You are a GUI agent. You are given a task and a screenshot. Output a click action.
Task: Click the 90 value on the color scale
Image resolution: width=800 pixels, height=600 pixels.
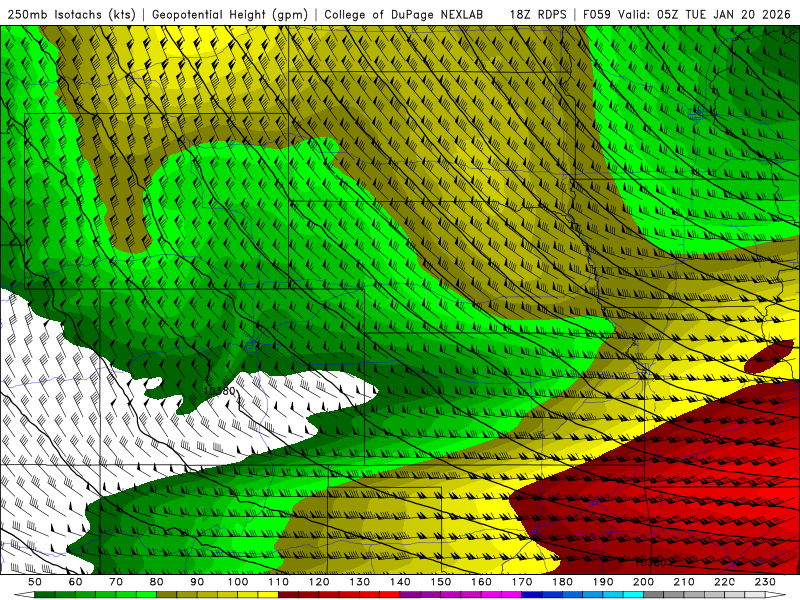[197, 582]
